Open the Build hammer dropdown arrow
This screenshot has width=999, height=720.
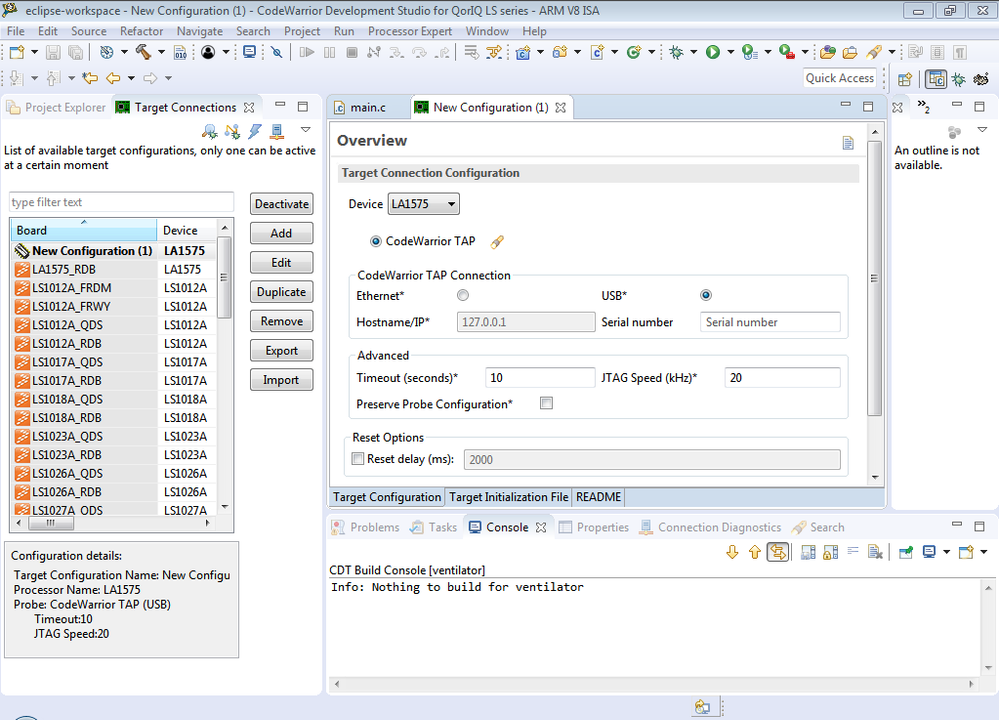pos(161,52)
